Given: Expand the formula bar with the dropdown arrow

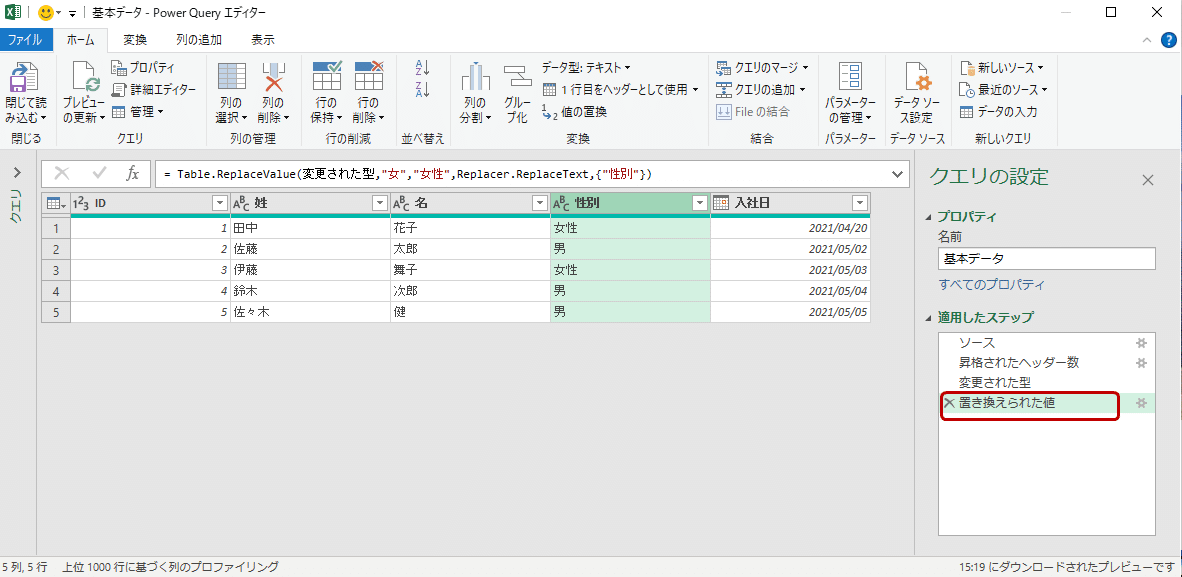Looking at the screenshot, I should coord(897,174).
